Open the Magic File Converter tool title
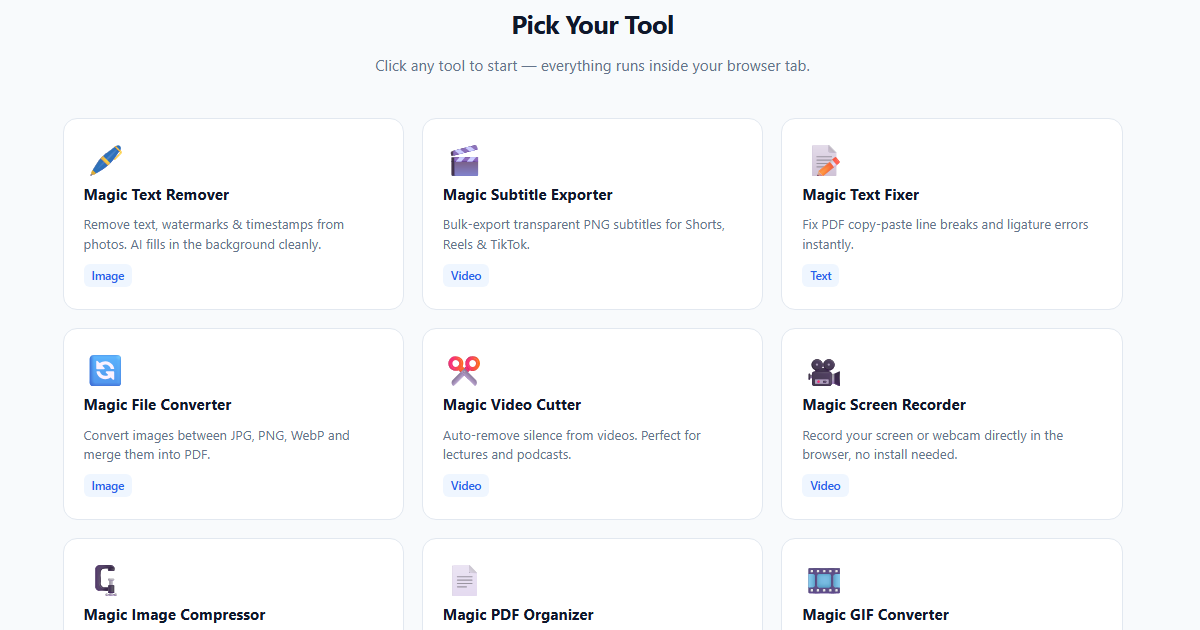The width and height of the screenshot is (1200, 630). click(x=158, y=405)
